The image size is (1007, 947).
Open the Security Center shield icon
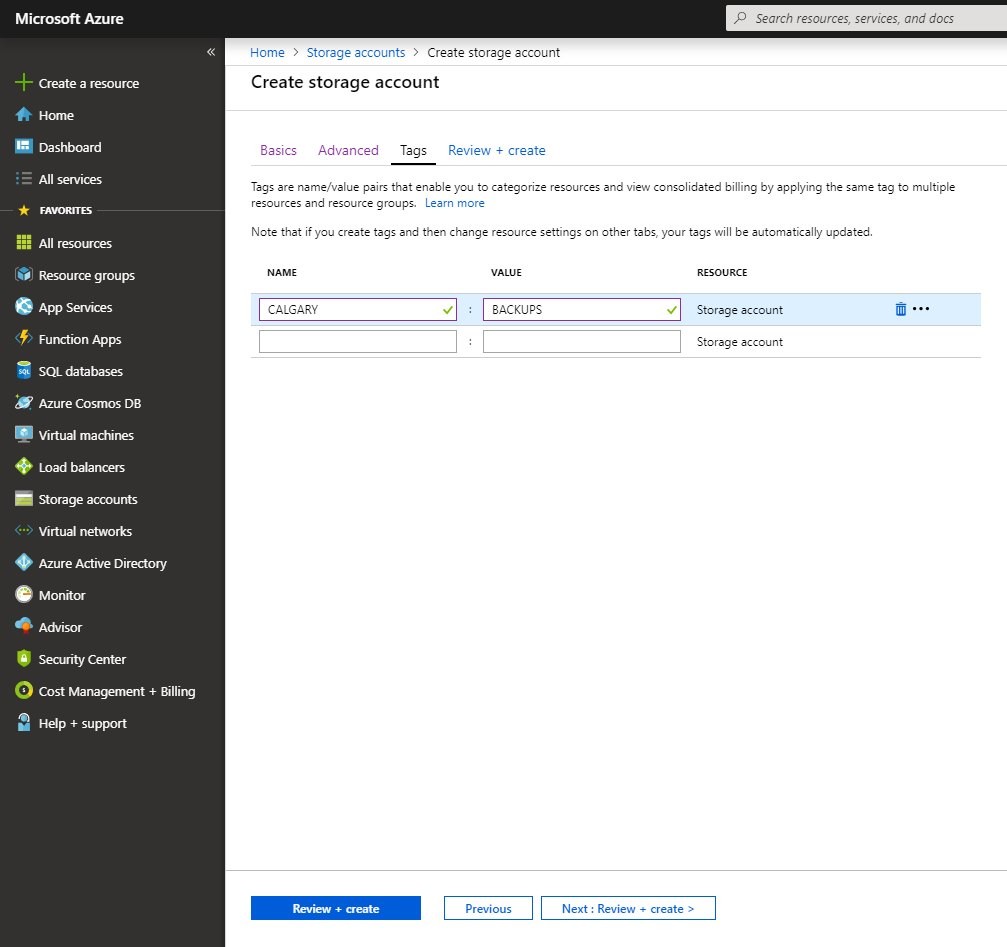[24, 659]
